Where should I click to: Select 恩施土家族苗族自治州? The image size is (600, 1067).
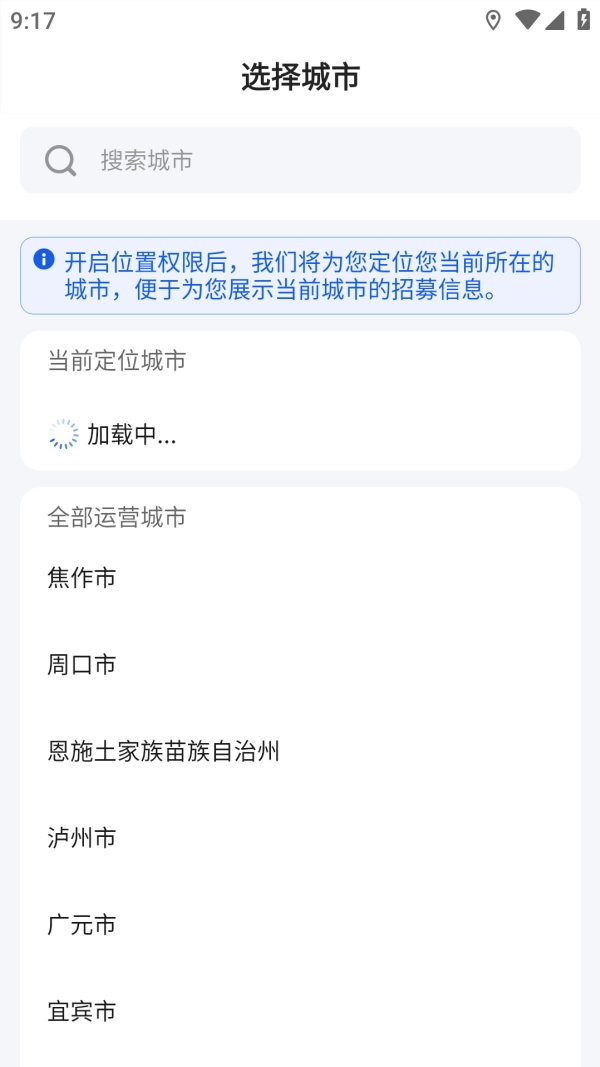pos(164,751)
